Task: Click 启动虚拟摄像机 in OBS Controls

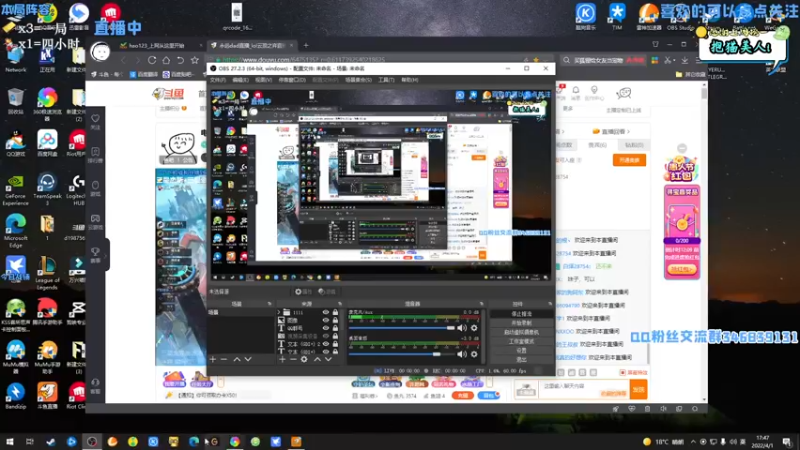Action: pyautogui.click(x=521, y=332)
